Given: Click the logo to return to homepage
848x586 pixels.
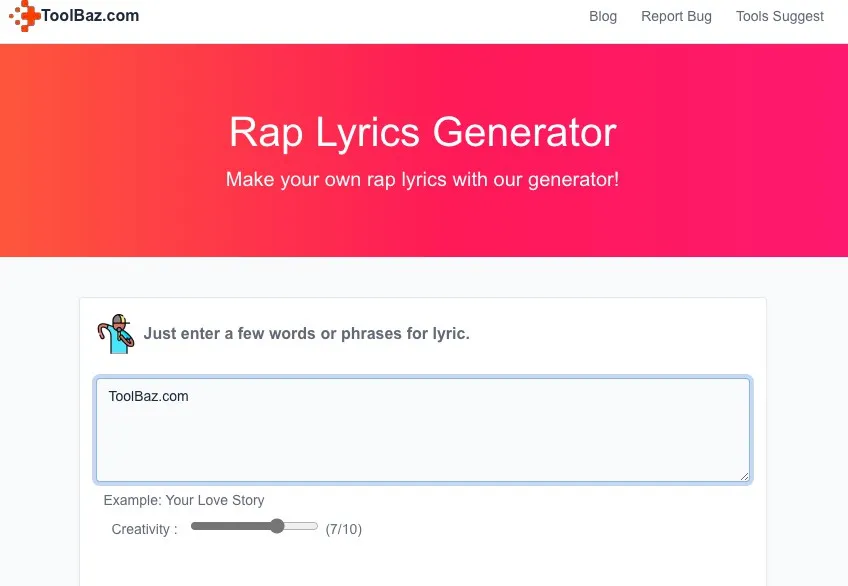Looking at the screenshot, I should pos(75,15).
